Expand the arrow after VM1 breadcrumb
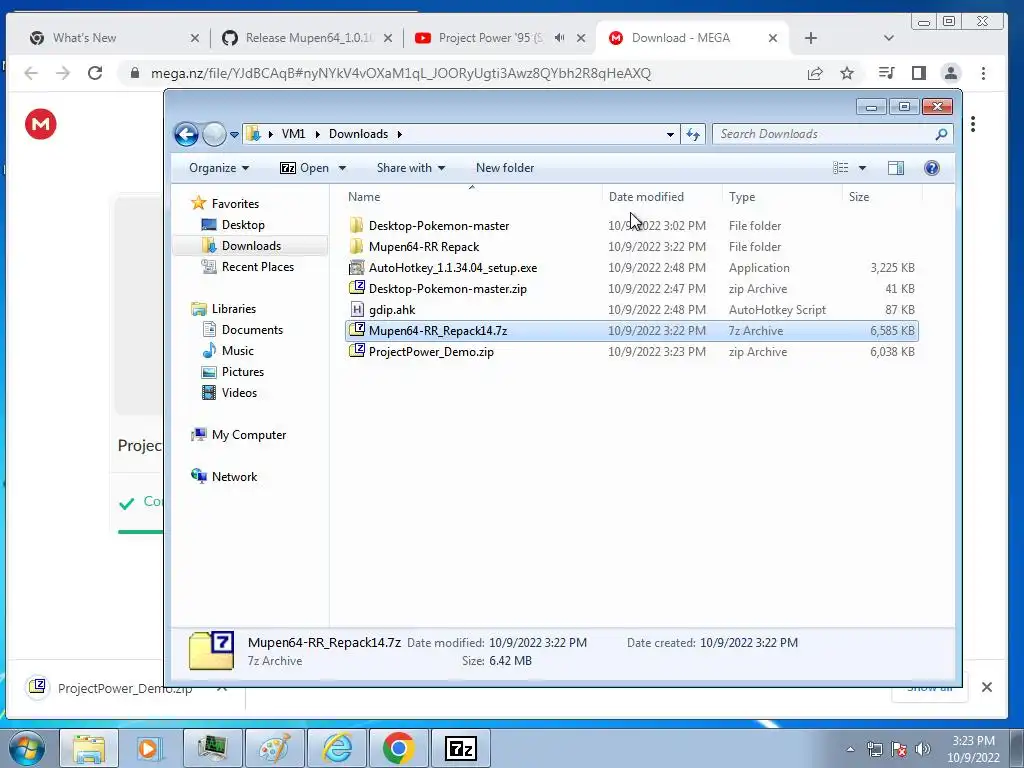 coord(317,135)
